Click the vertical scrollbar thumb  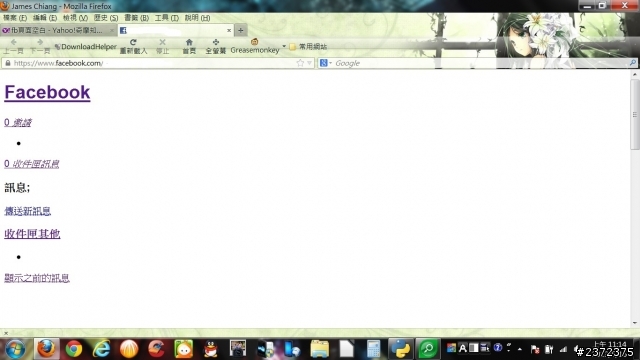point(635,114)
